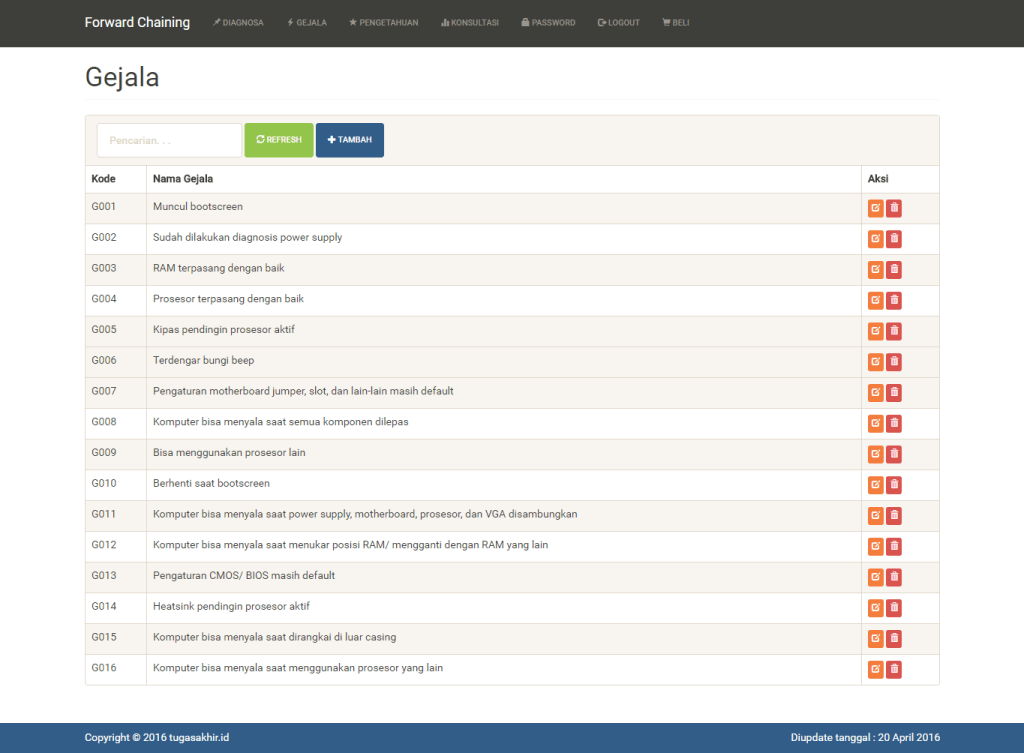Image resolution: width=1024 pixels, height=753 pixels.
Task: Edit G006 Terdengar bungi beep
Action: (x=875, y=362)
